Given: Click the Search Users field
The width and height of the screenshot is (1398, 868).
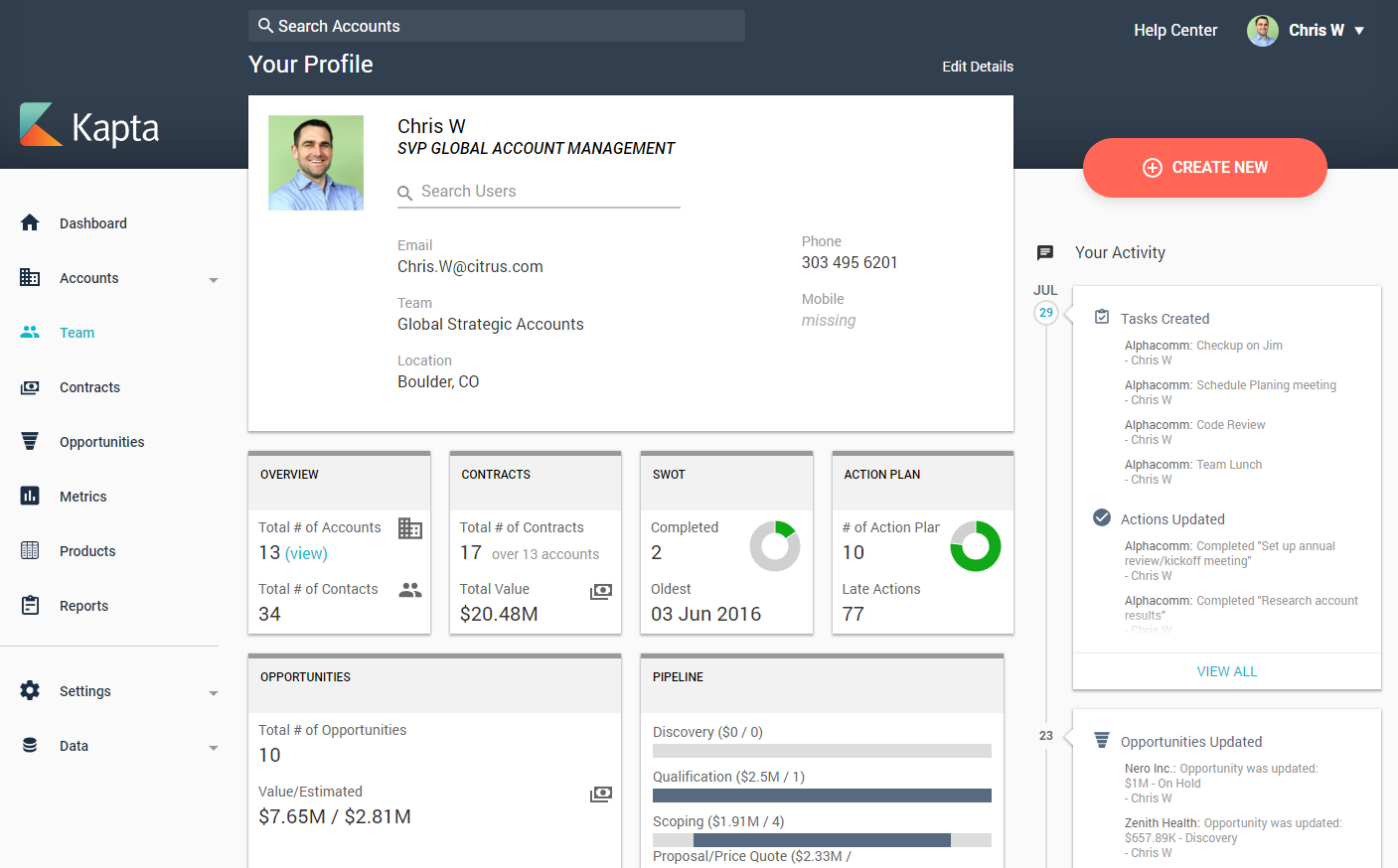Looking at the screenshot, I should tap(539, 192).
